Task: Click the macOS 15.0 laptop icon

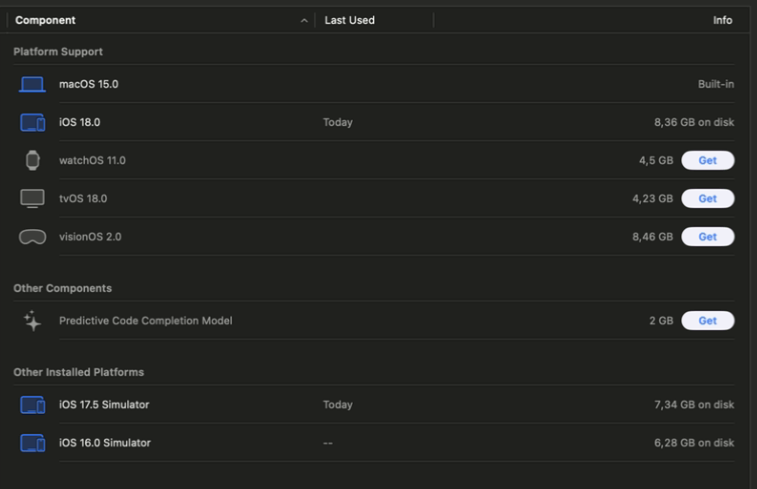Action: tap(32, 84)
